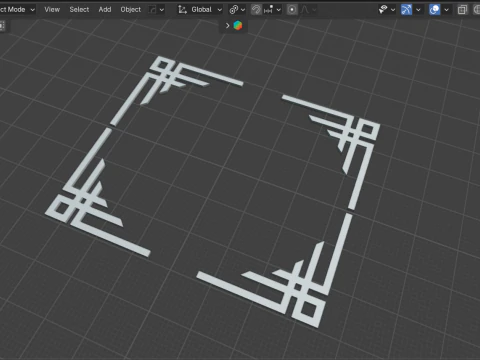
Task: Click the transform orientation axes icon
Action: (x=182, y=10)
